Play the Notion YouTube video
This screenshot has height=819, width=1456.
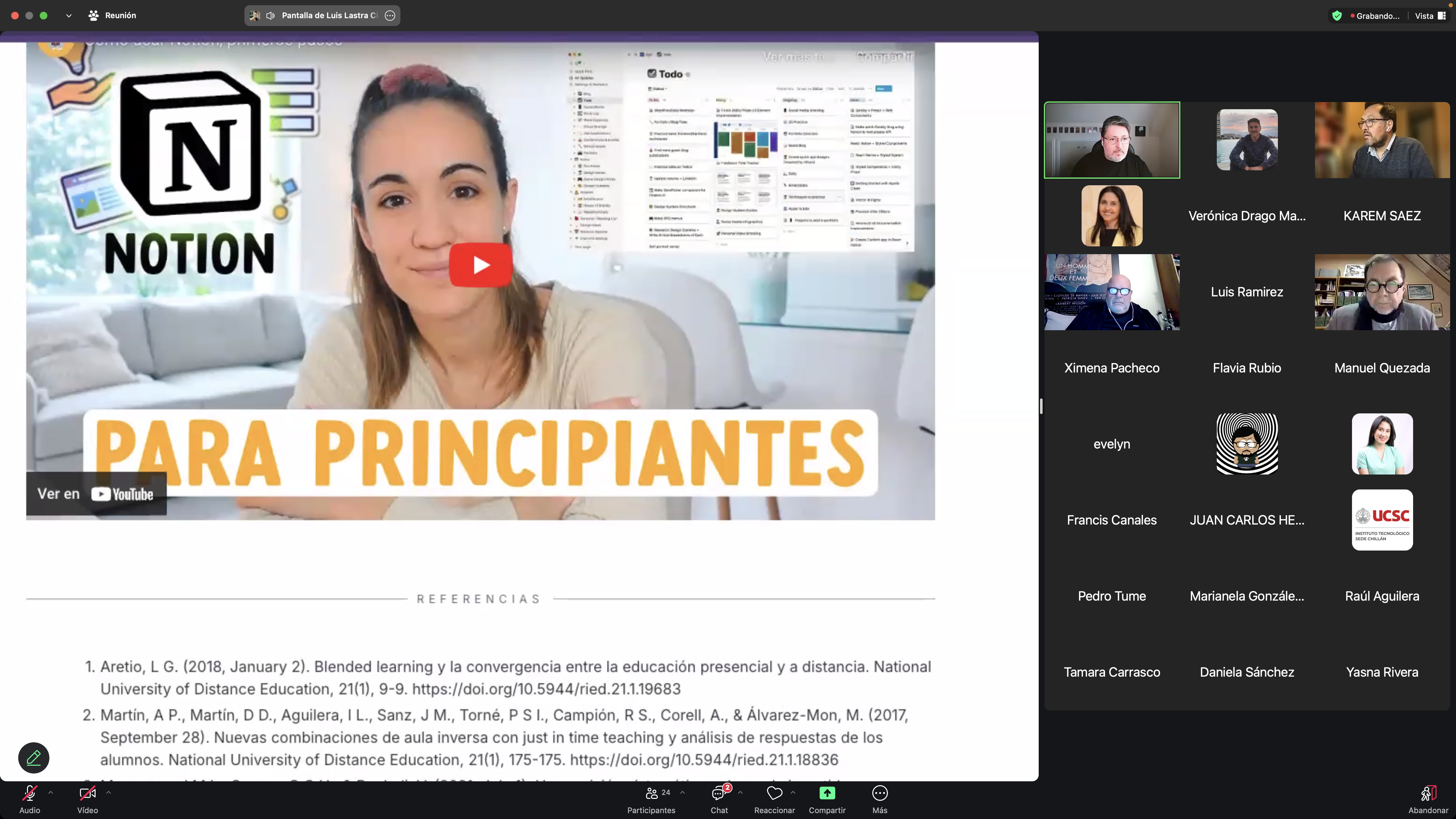(x=480, y=265)
